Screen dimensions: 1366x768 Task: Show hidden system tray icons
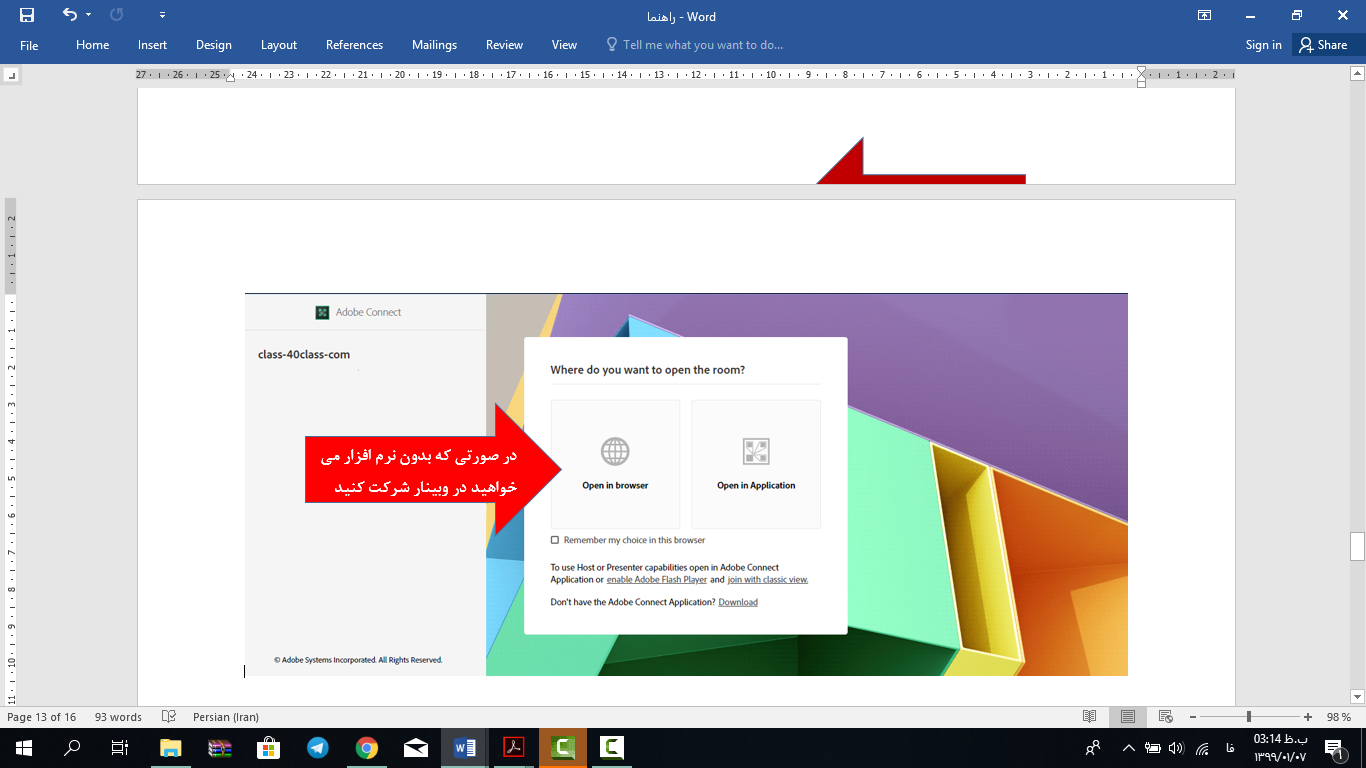tap(1128, 748)
